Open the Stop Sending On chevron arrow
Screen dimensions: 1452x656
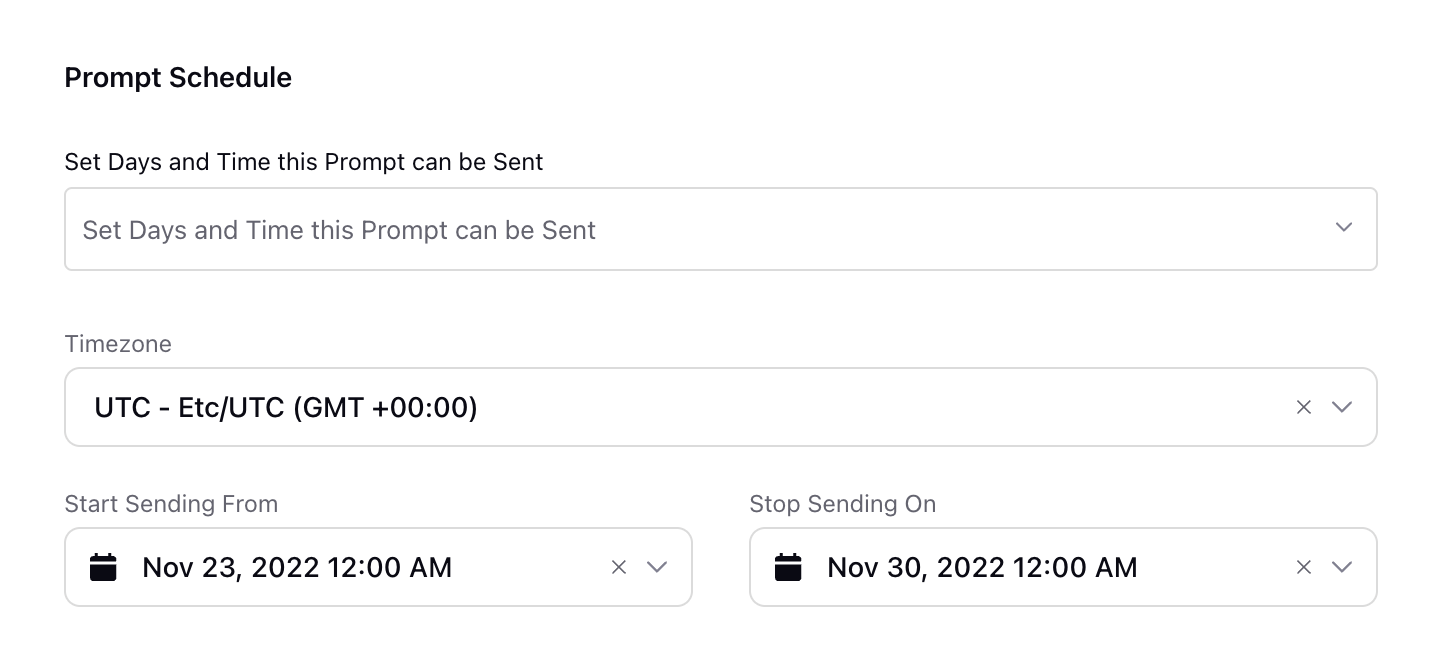pyautogui.click(x=1342, y=567)
